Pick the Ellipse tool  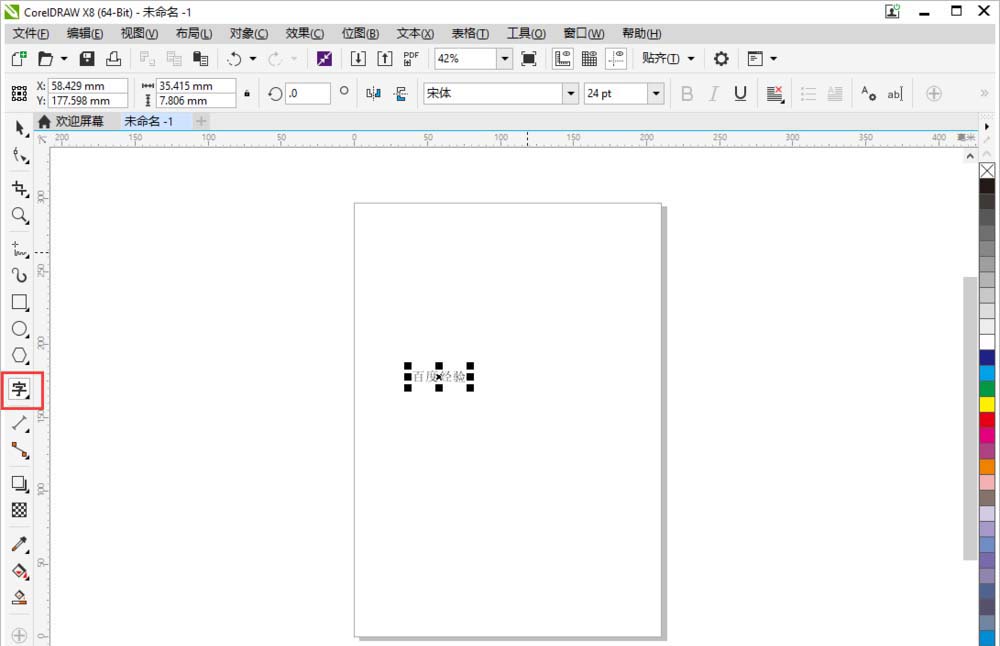tap(19, 329)
